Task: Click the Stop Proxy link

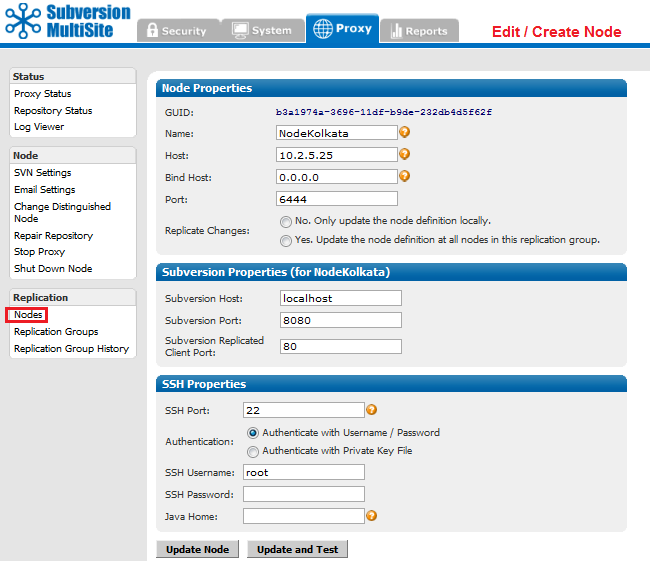Action: pos(39,252)
